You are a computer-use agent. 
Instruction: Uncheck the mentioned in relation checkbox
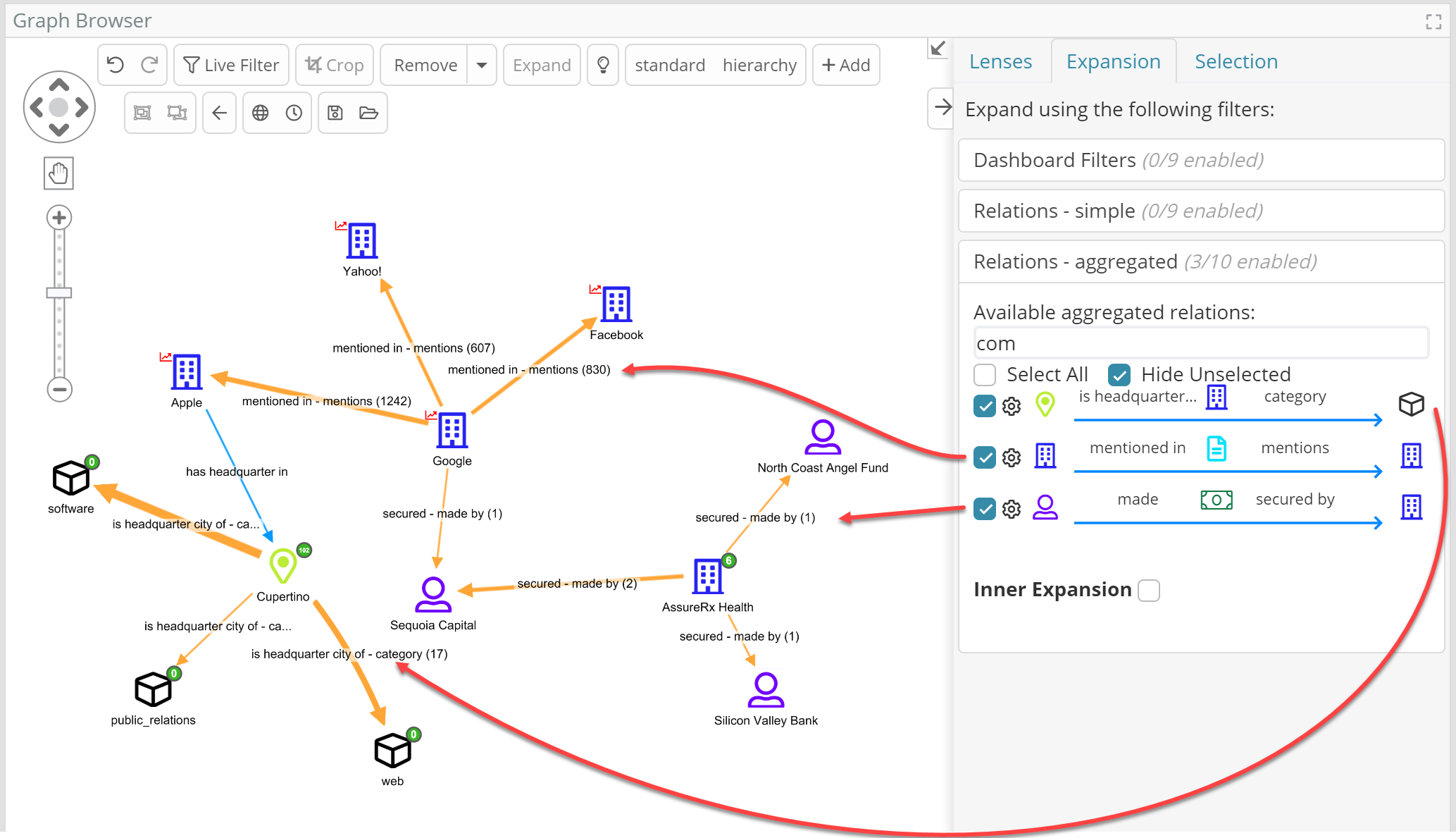985,457
